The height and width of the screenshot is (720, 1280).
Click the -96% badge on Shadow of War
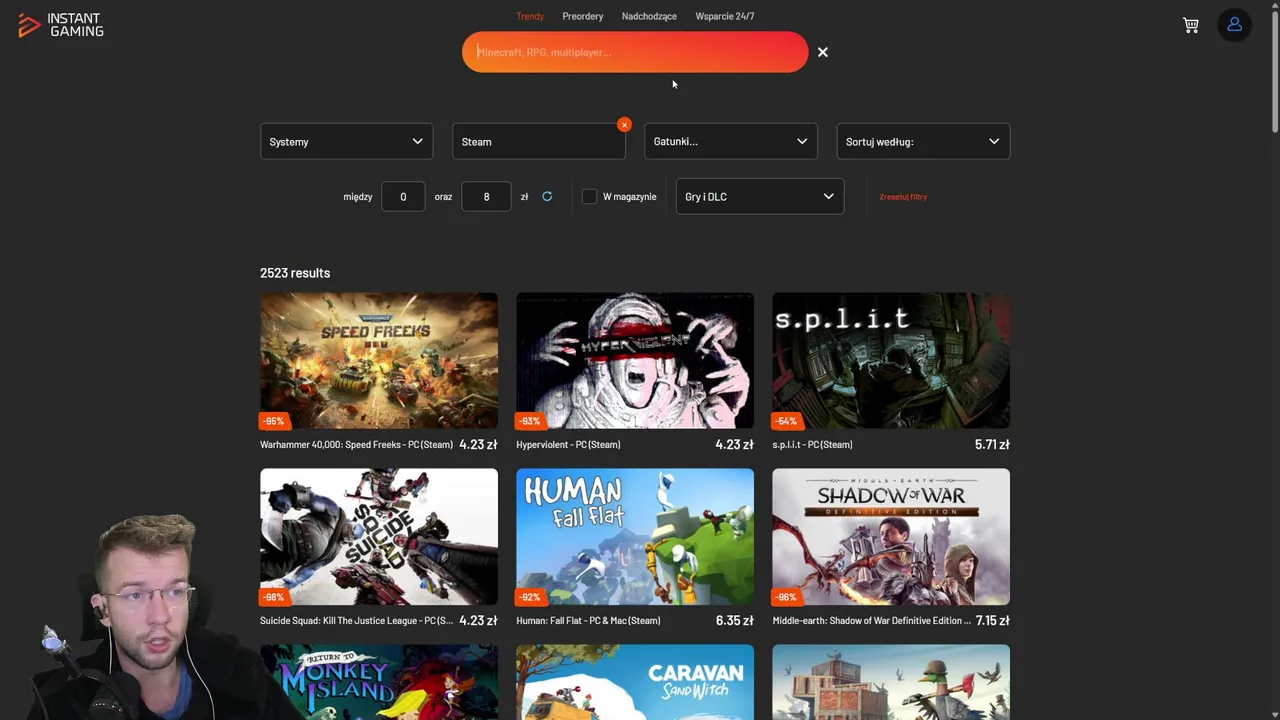point(786,597)
